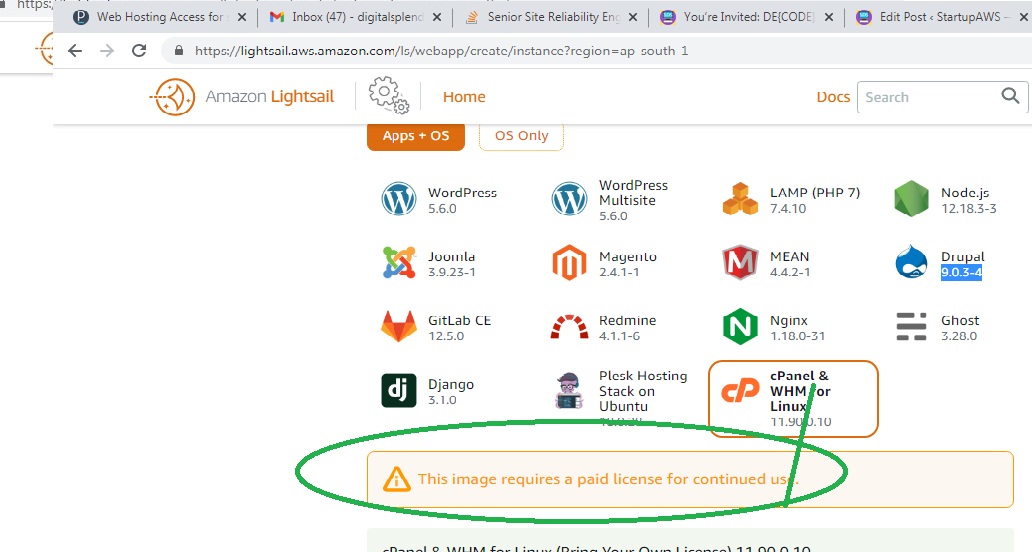Click the MEAN 4.4.2-1 label

tap(790, 264)
